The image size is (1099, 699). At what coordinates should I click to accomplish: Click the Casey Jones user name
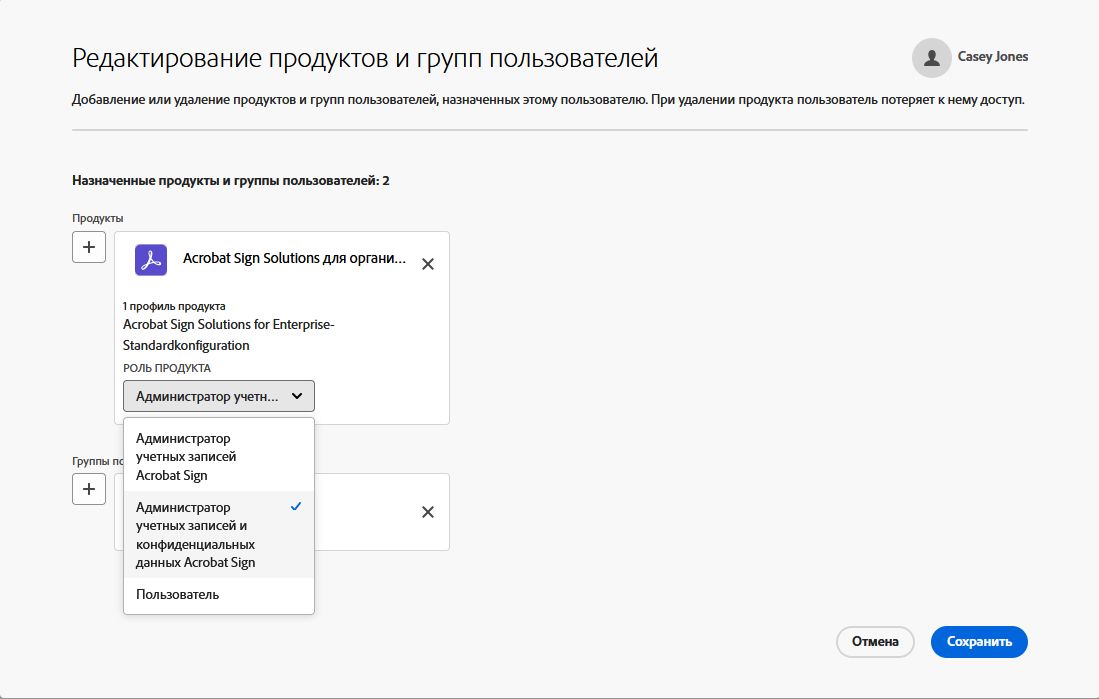coord(993,57)
